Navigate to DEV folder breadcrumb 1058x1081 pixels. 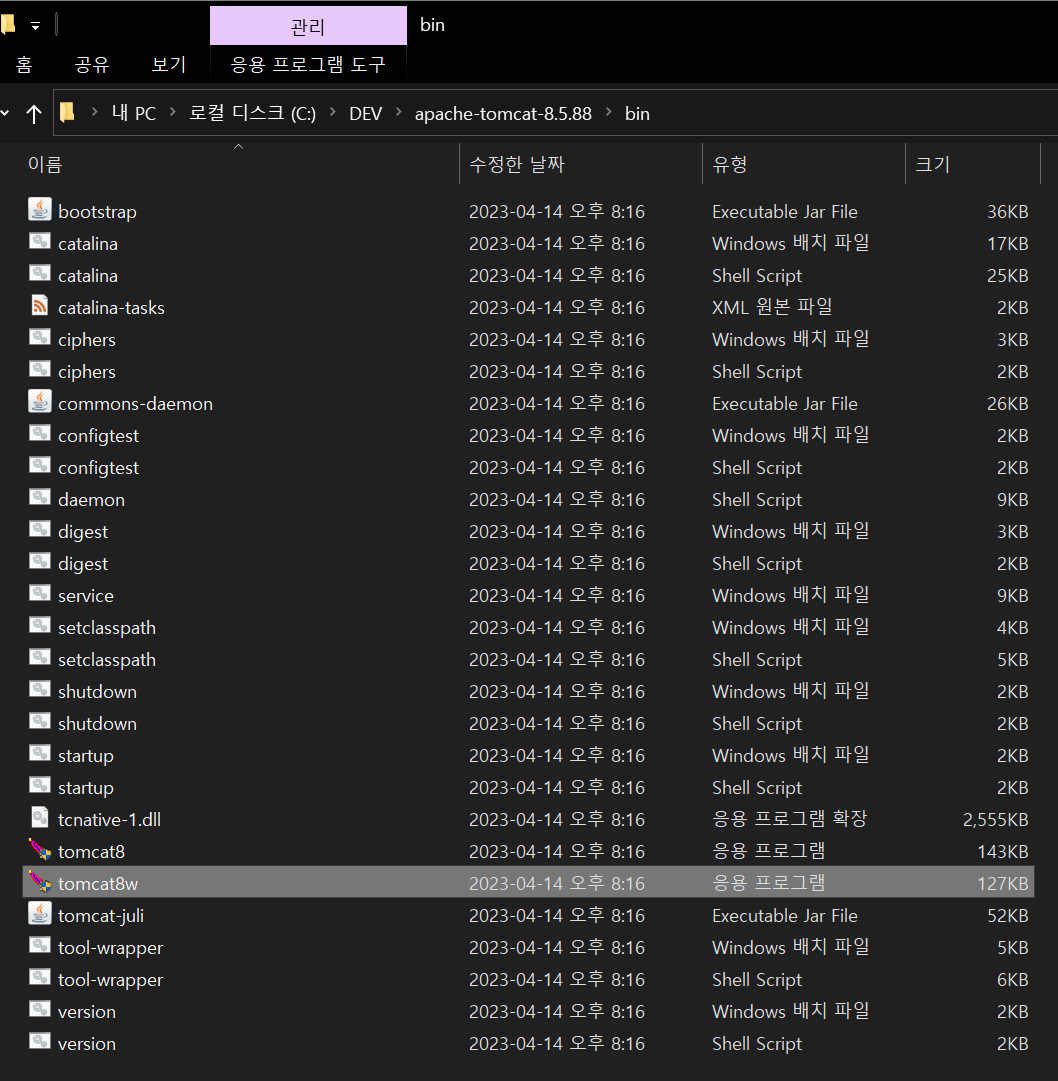(x=365, y=113)
